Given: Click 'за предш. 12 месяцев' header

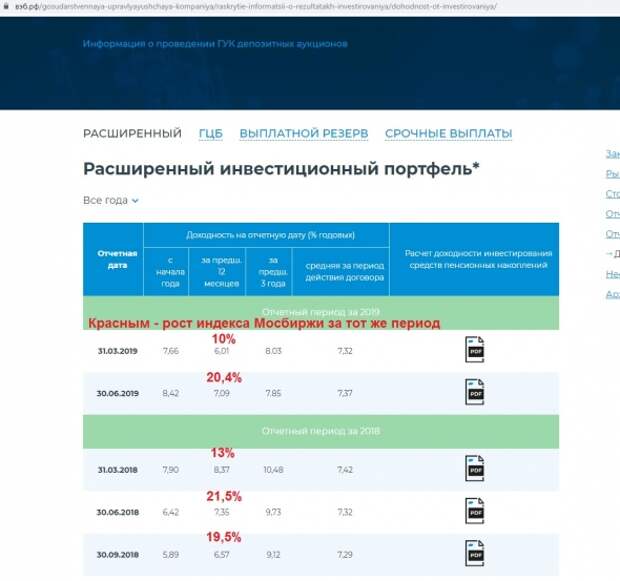Looking at the screenshot, I should (x=217, y=272).
